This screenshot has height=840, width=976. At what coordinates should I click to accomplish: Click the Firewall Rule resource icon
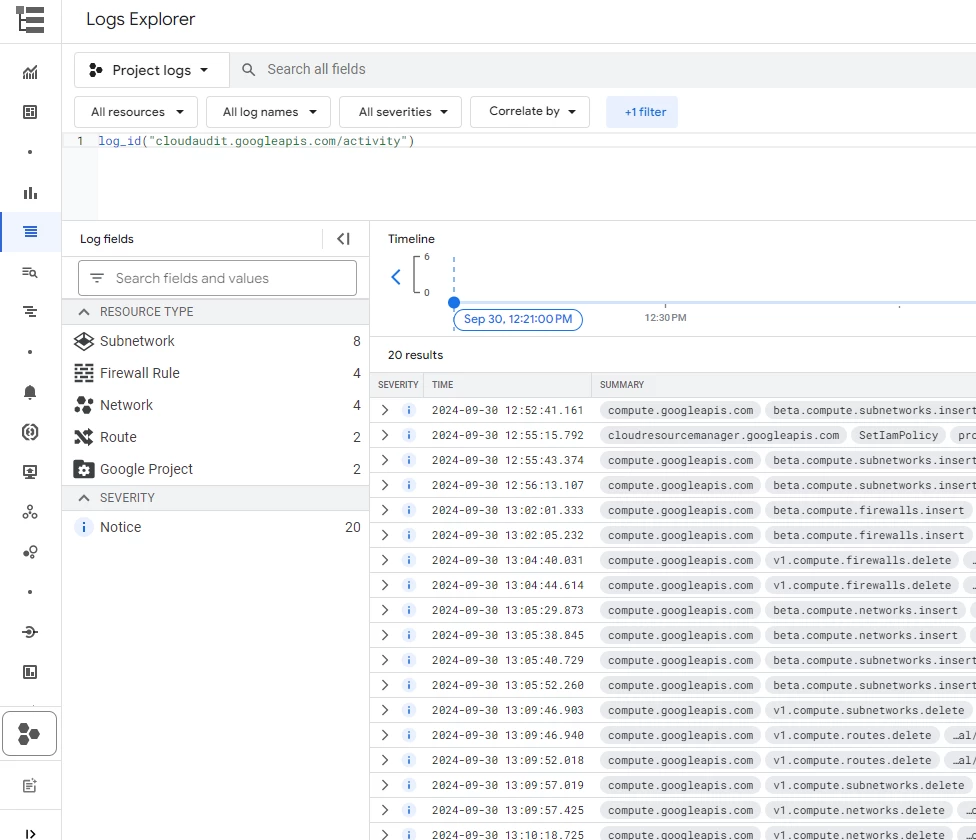(x=84, y=373)
